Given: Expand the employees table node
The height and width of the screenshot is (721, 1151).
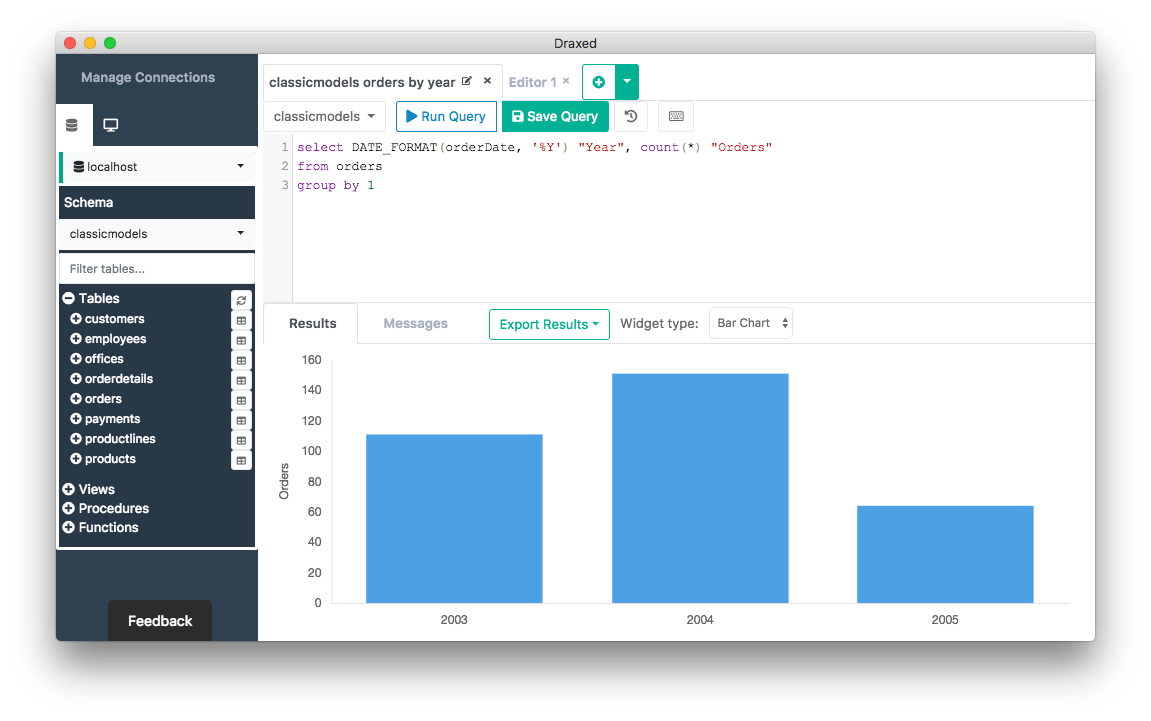Looking at the screenshot, I should (76, 338).
